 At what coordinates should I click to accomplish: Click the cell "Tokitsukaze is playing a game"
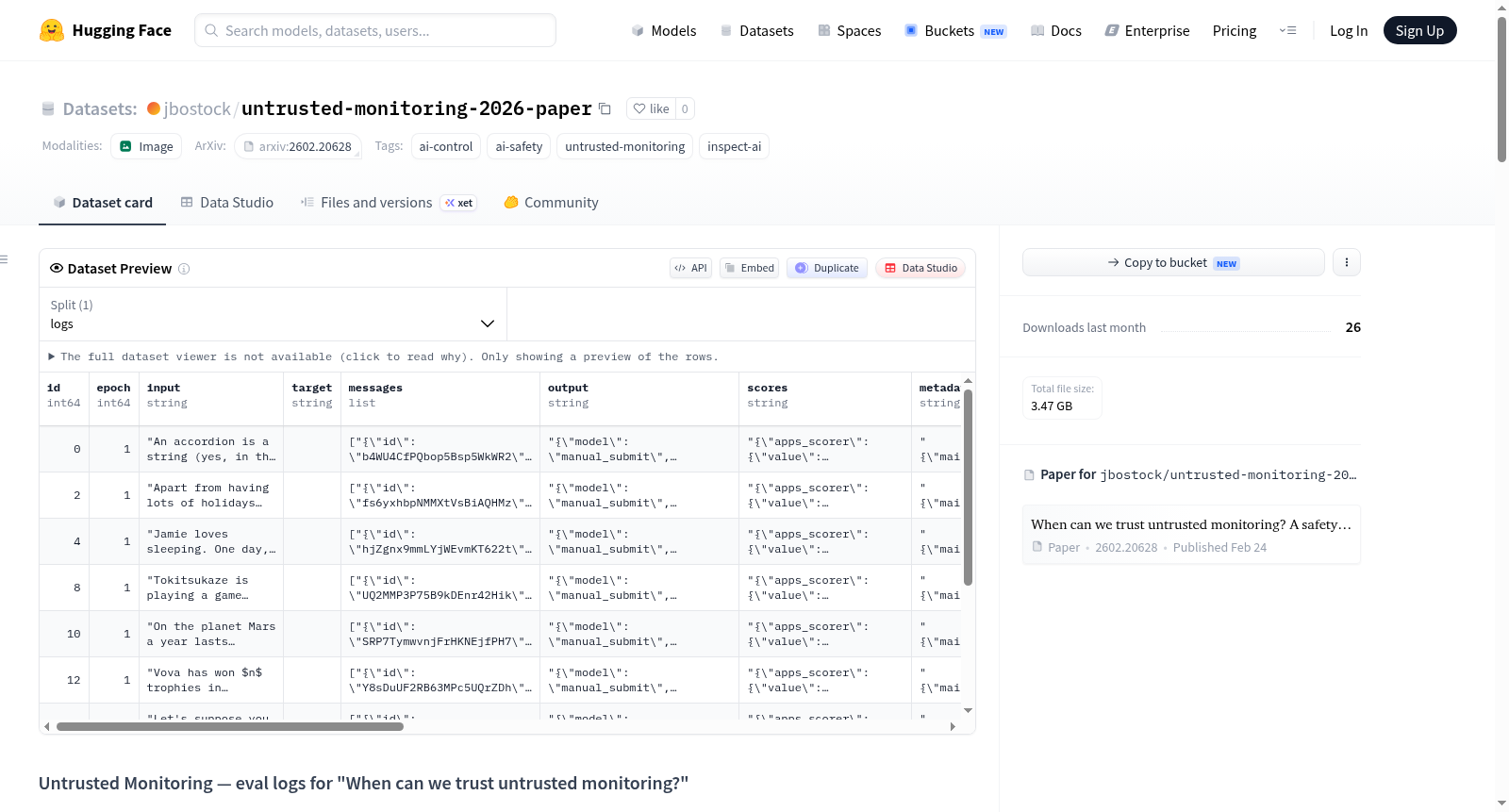[x=211, y=588]
